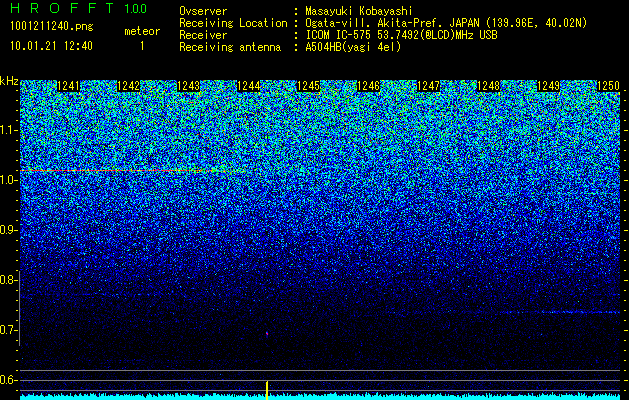Click the red meteor echo dot
Image resolution: width=629 pixels, height=400 pixels.
pyautogui.click(x=267, y=333)
